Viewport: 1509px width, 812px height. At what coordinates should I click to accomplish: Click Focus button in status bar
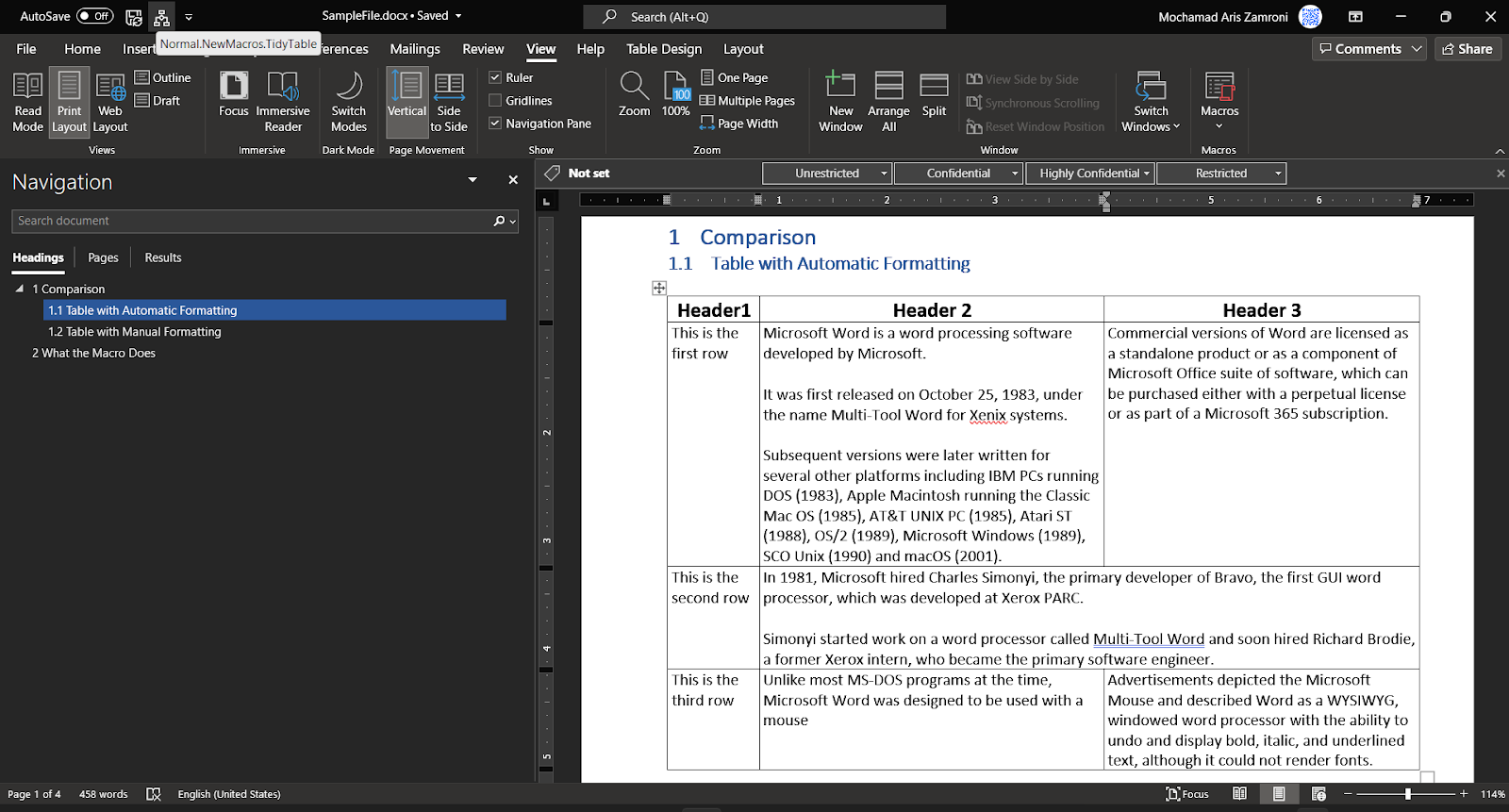tap(1187, 794)
